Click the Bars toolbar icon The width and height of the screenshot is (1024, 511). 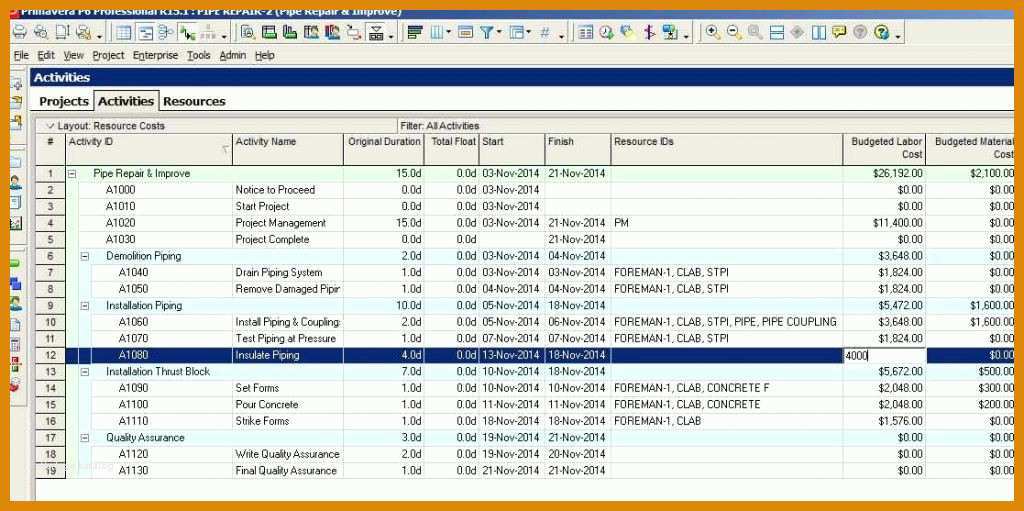[x=414, y=32]
